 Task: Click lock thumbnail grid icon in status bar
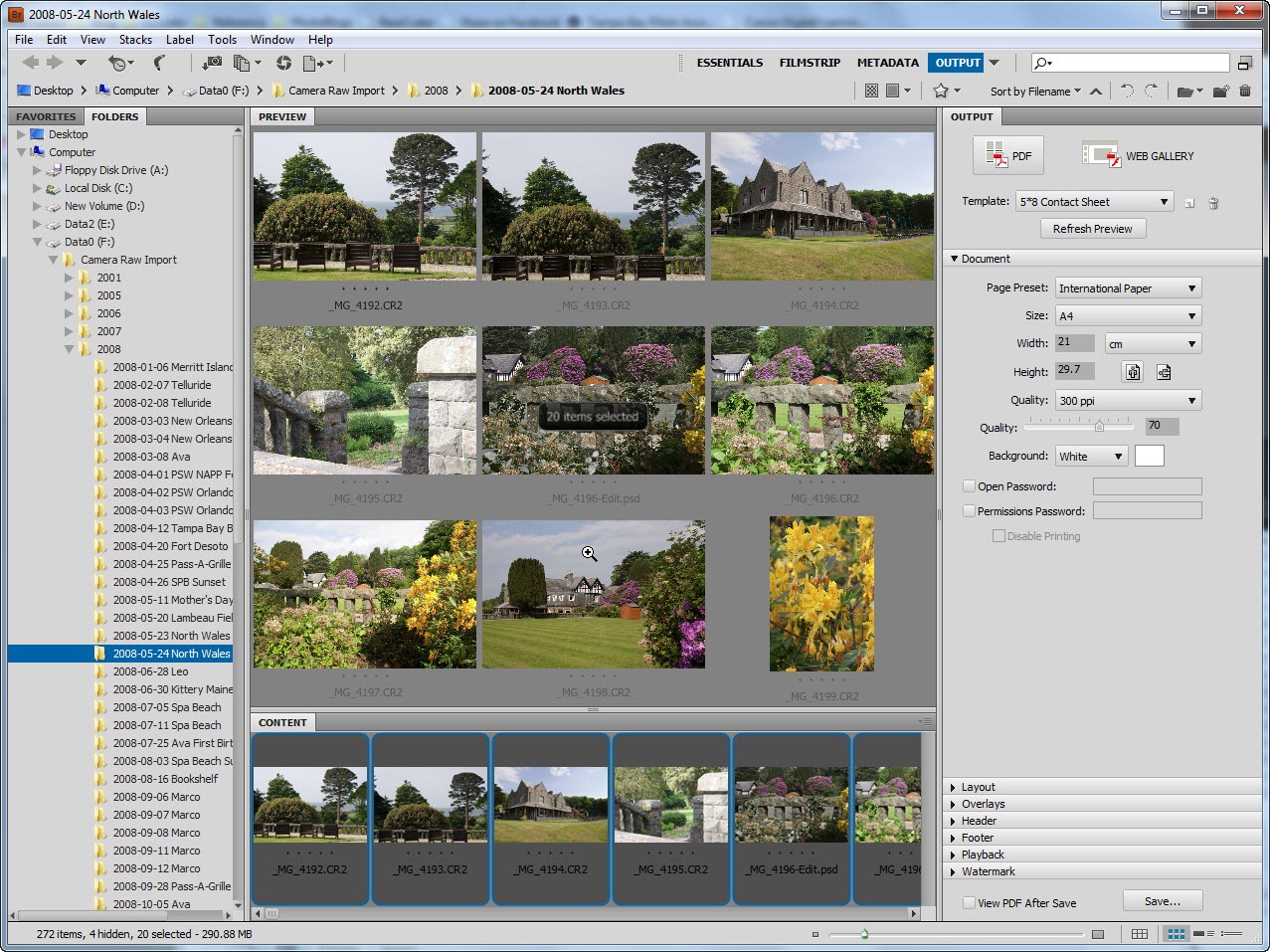coord(1140,934)
